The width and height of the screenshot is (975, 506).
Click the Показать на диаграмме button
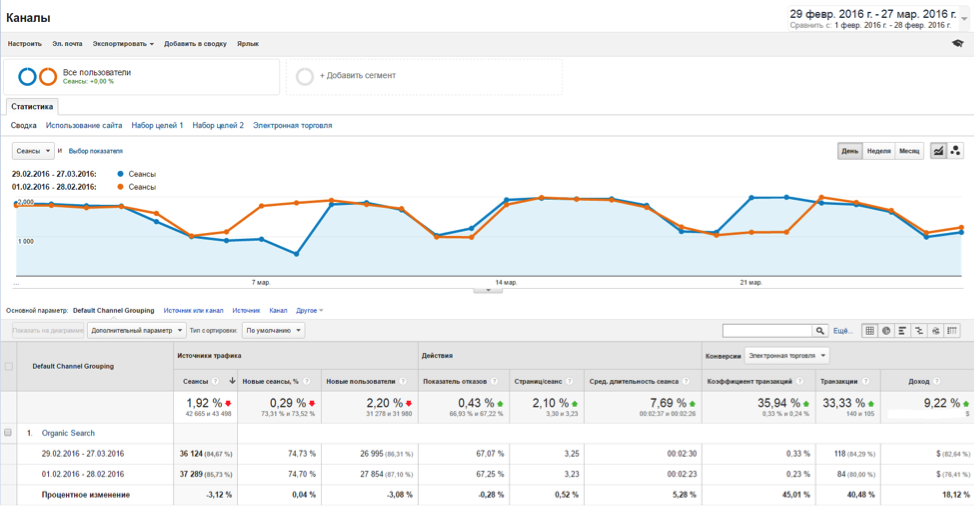pyautogui.click(x=48, y=331)
